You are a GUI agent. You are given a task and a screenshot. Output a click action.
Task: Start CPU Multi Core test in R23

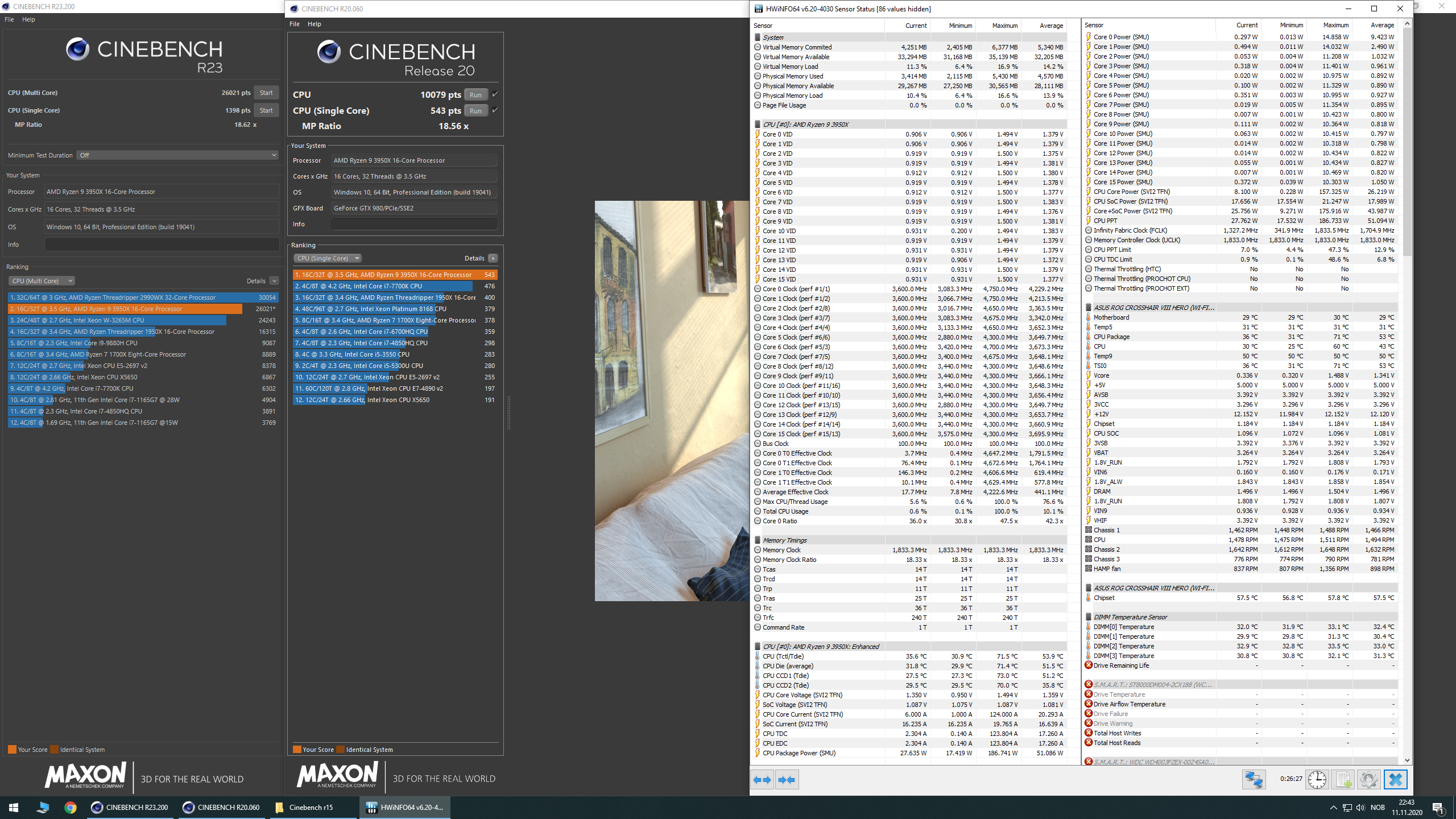[266, 93]
